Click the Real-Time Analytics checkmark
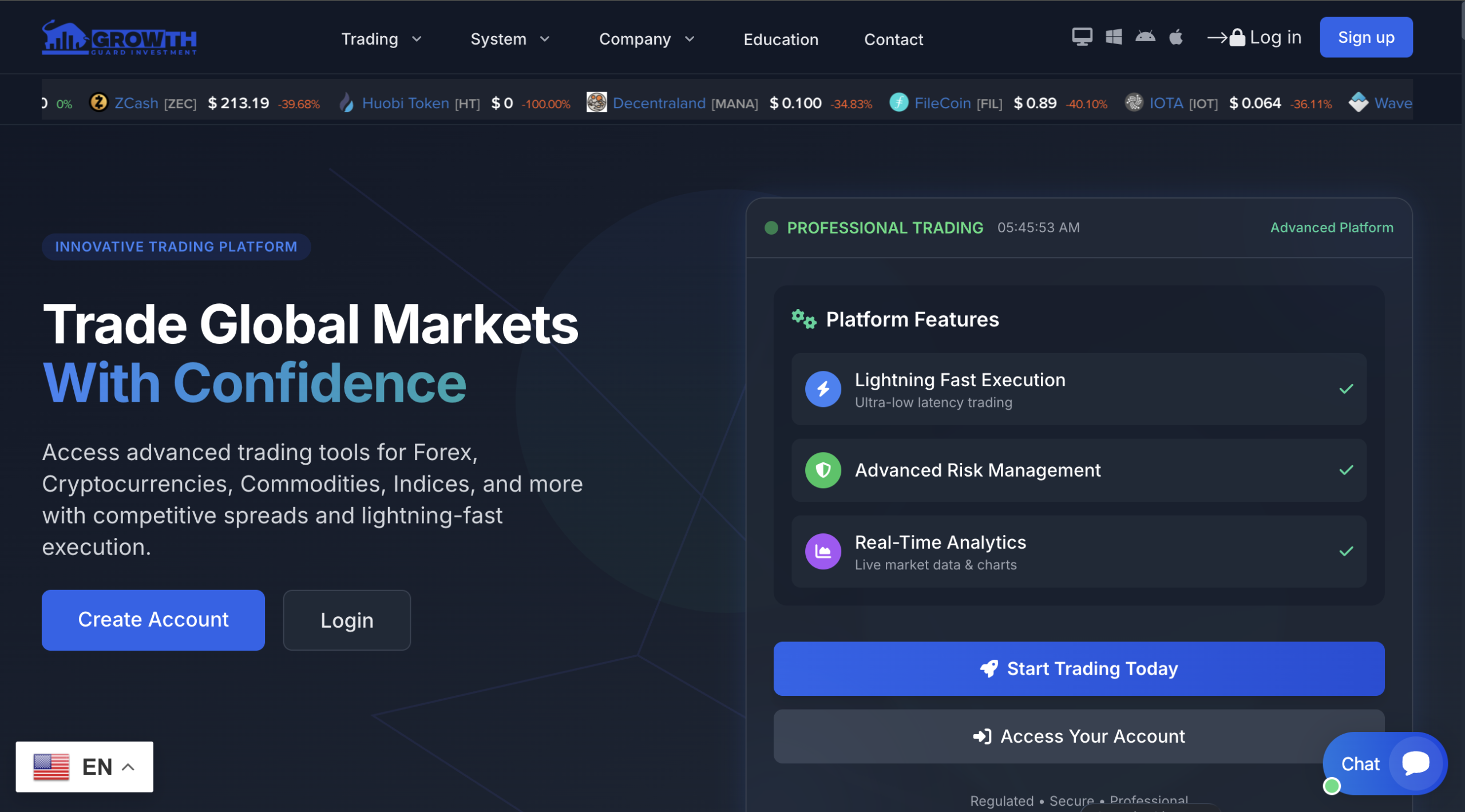This screenshot has width=1465, height=812. (1346, 552)
